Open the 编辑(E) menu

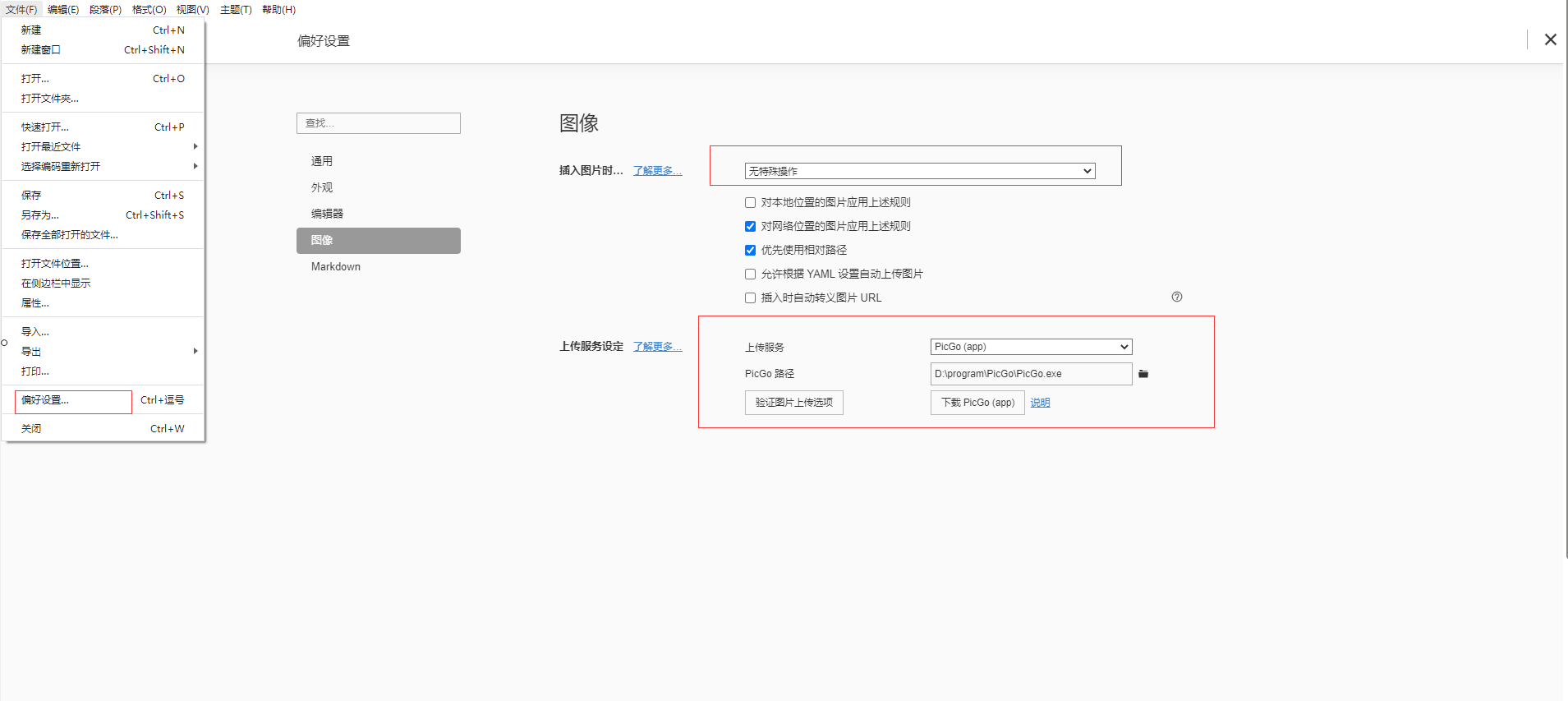pyautogui.click(x=63, y=10)
